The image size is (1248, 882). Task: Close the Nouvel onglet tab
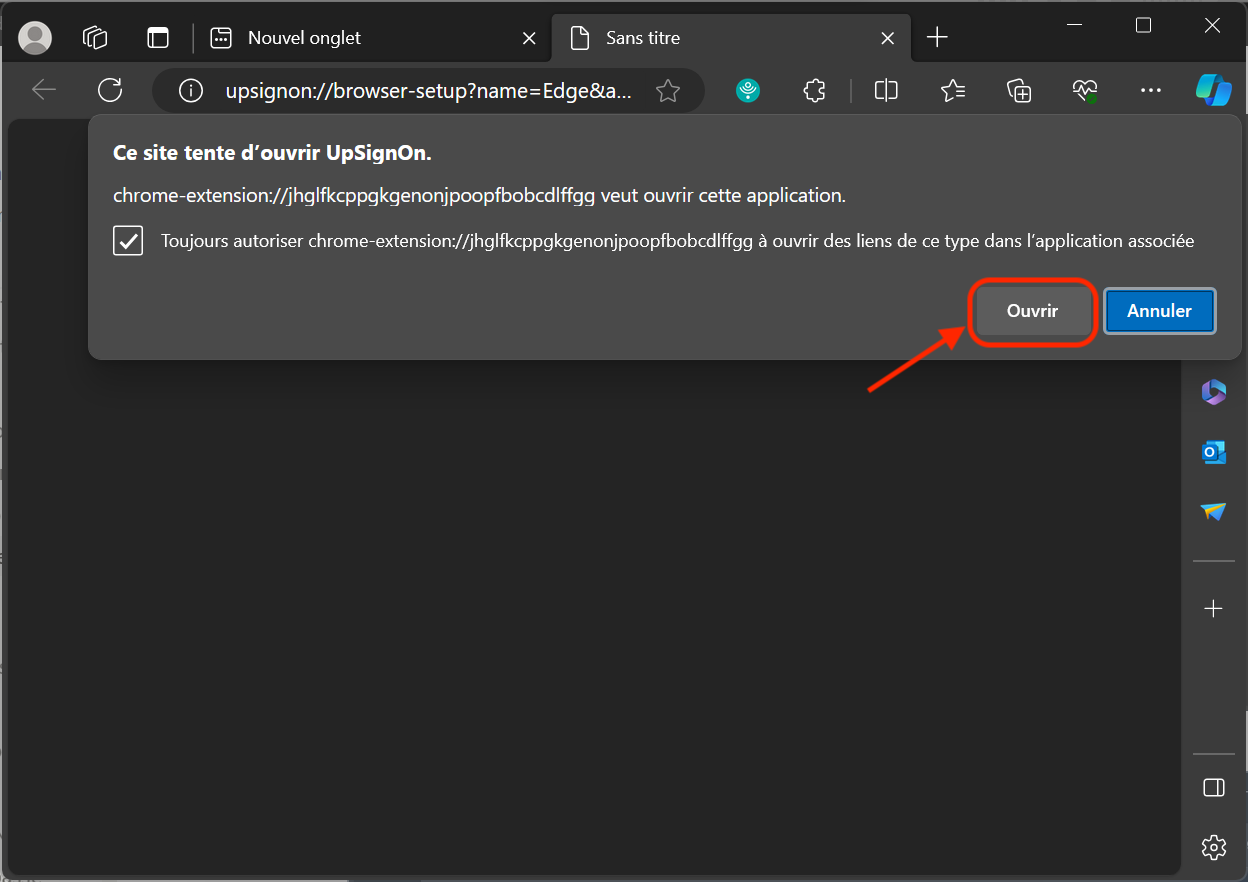pos(529,38)
